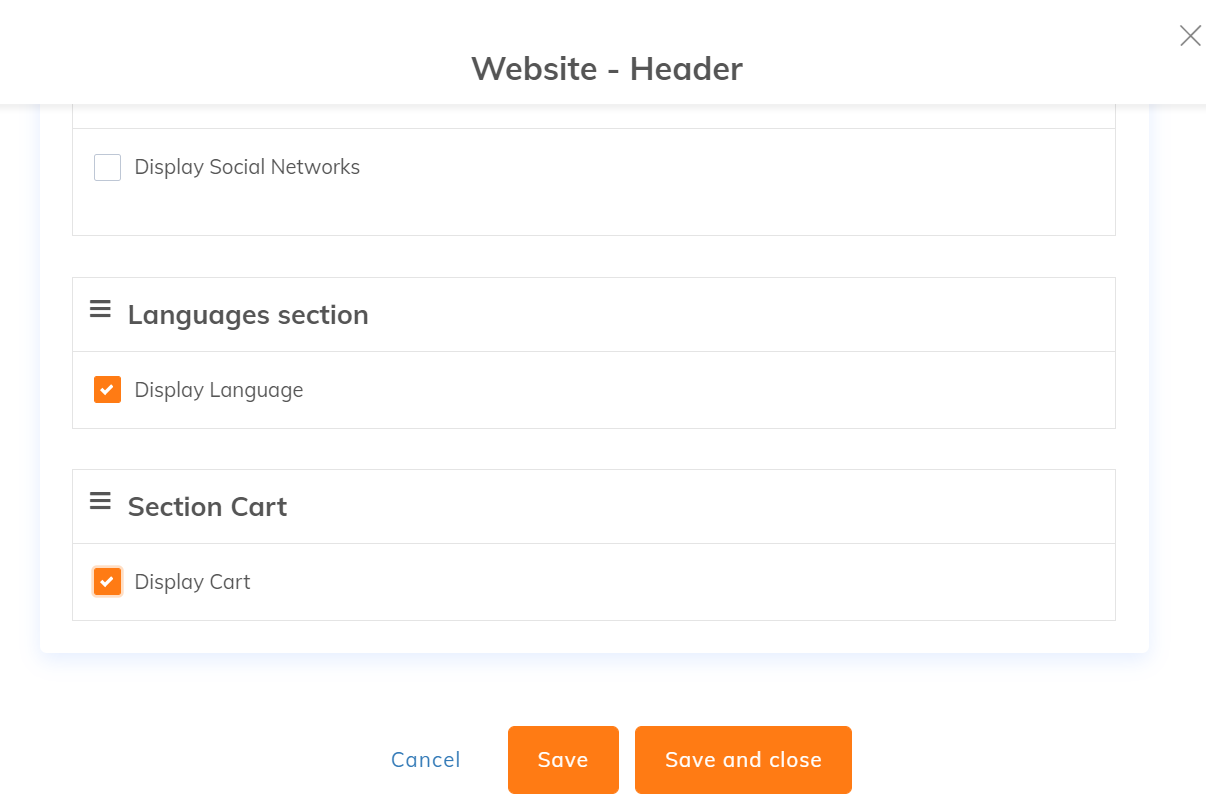This screenshot has width=1206, height=803.
Task: Collapse the Section Cart heading
Action: (x=207, y=507)
